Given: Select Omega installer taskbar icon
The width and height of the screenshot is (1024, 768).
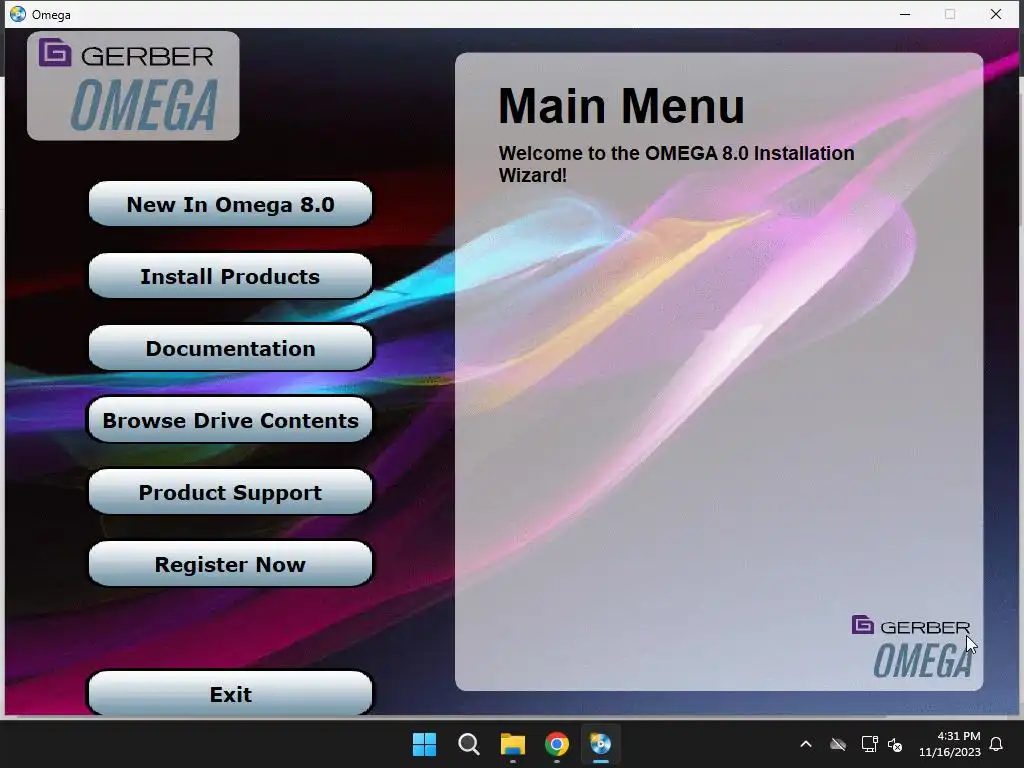Looking at the screenshot, I should (x=600, y=744).
